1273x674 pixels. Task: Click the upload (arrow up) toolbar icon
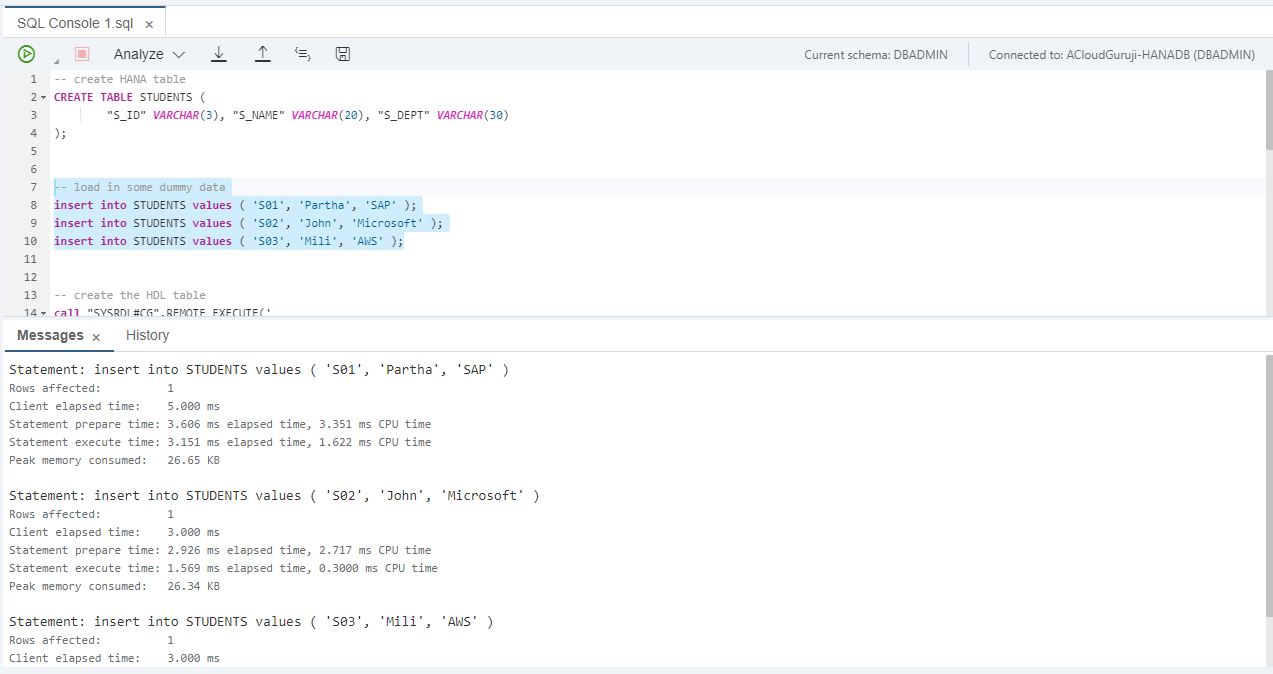pos(262,54)
